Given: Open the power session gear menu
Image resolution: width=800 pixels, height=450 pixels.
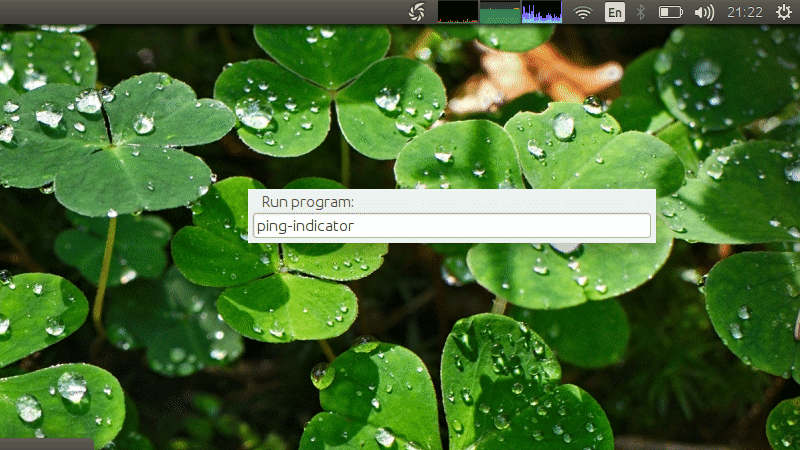Looking at the screenshot, I should click(x=784, y=12).
